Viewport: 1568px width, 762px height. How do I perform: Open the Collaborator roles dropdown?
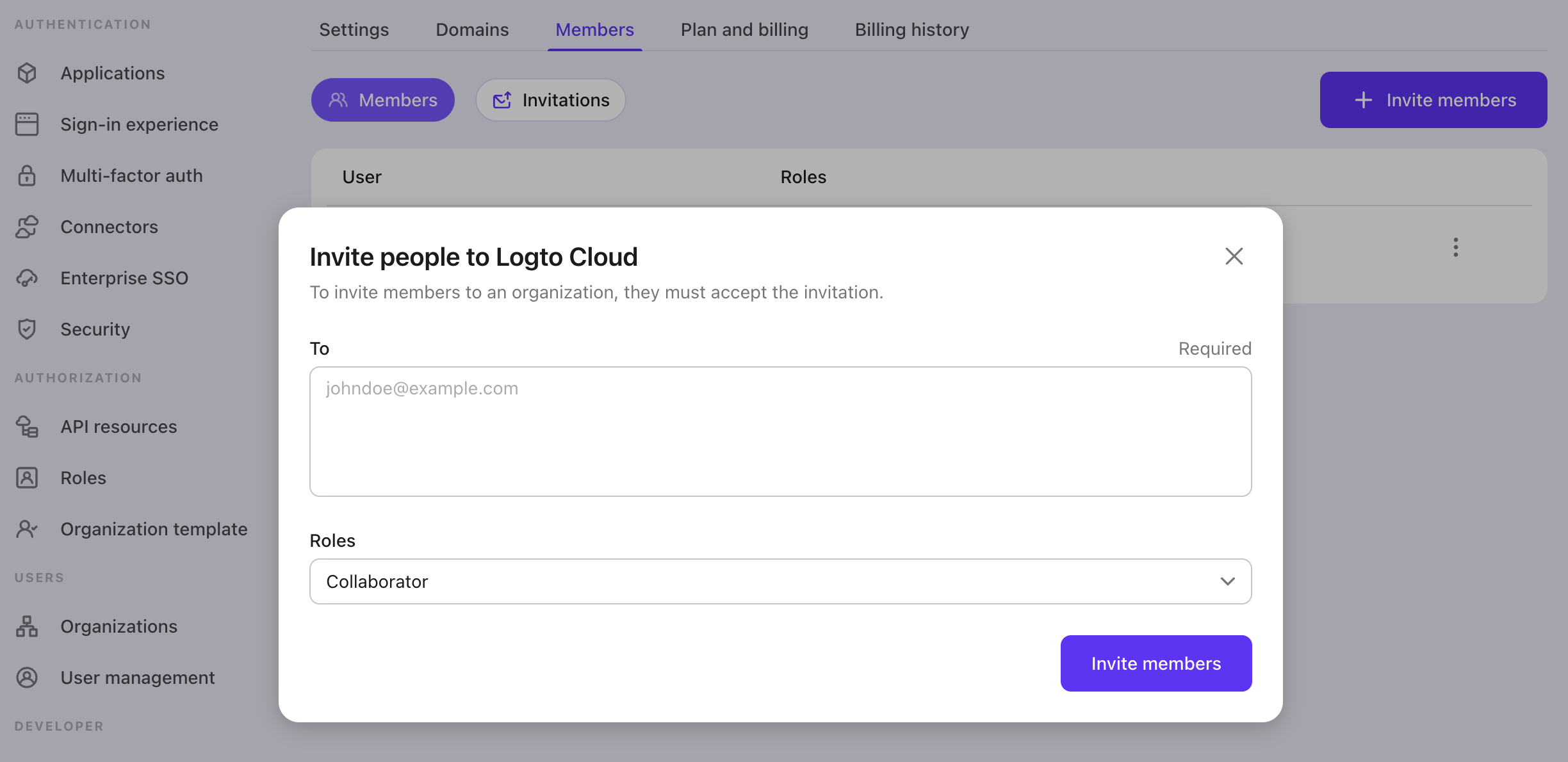click(x=780, y=581)
